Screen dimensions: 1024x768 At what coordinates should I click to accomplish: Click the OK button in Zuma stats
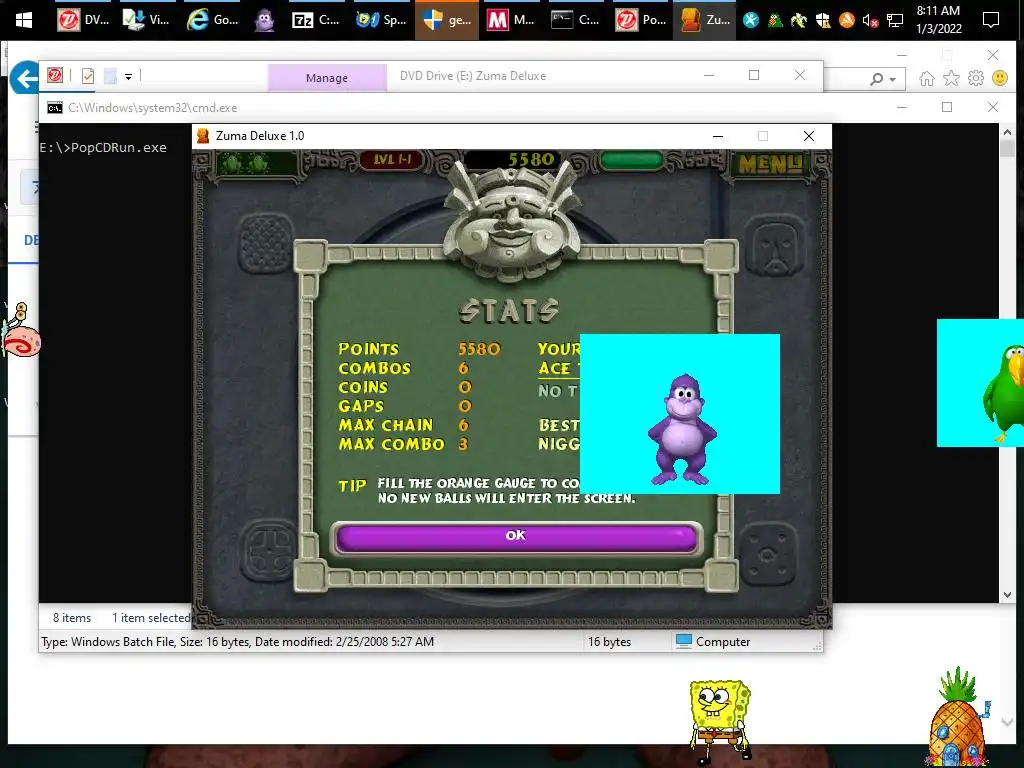(516, 539)
